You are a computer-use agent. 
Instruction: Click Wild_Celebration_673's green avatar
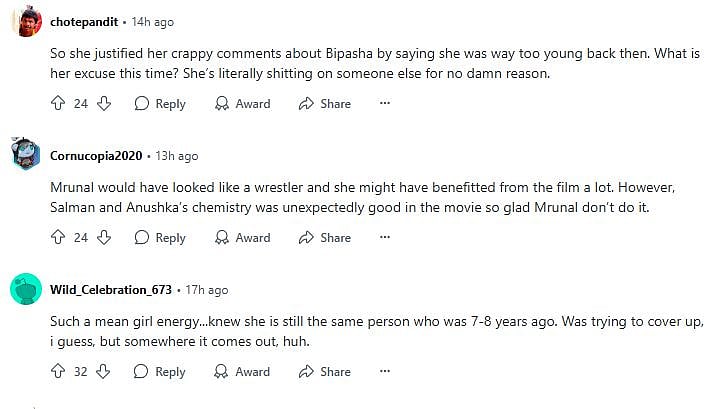[x=25, y=289]
